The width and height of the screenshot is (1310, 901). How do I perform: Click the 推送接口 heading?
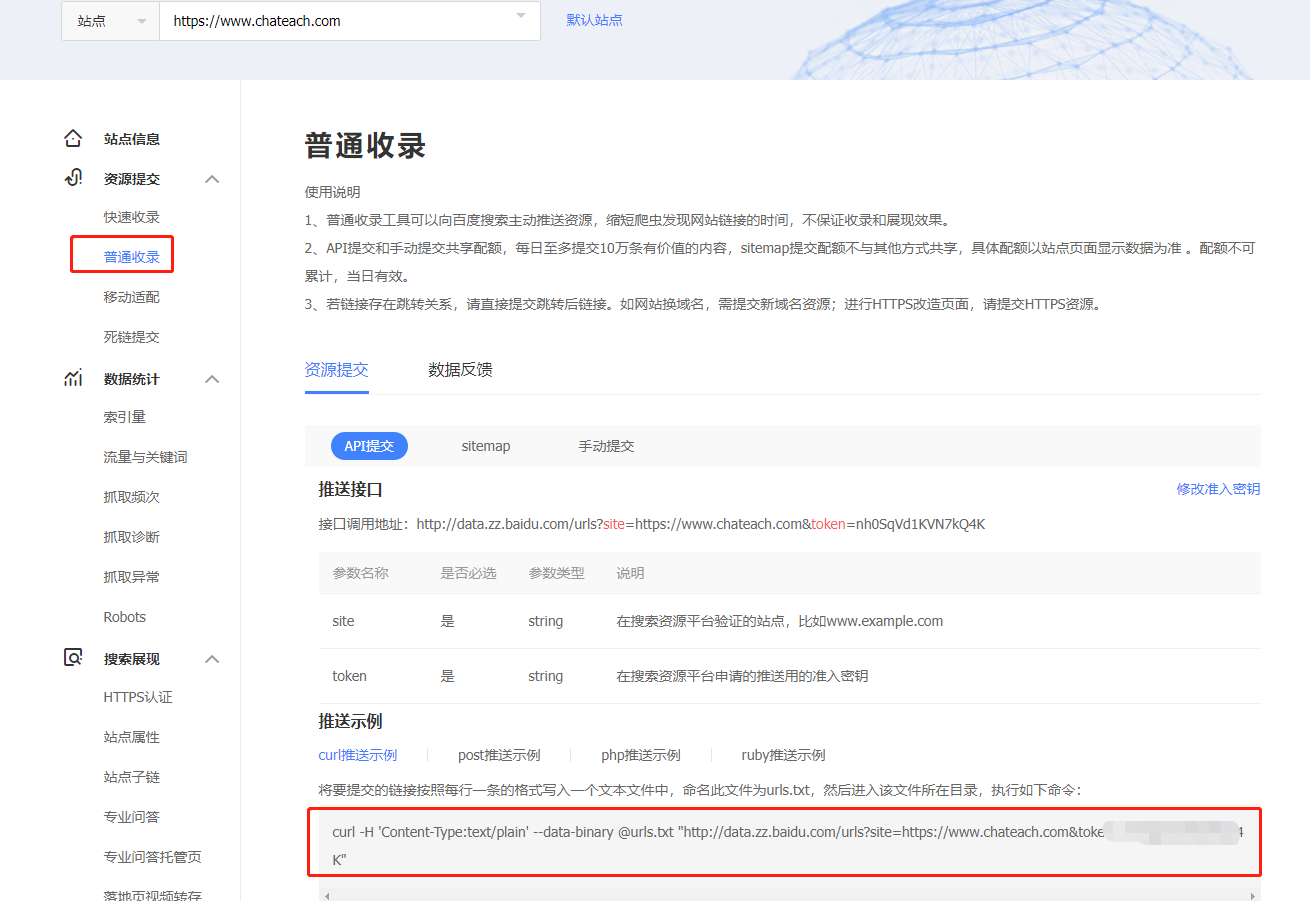tap(350, 490)
